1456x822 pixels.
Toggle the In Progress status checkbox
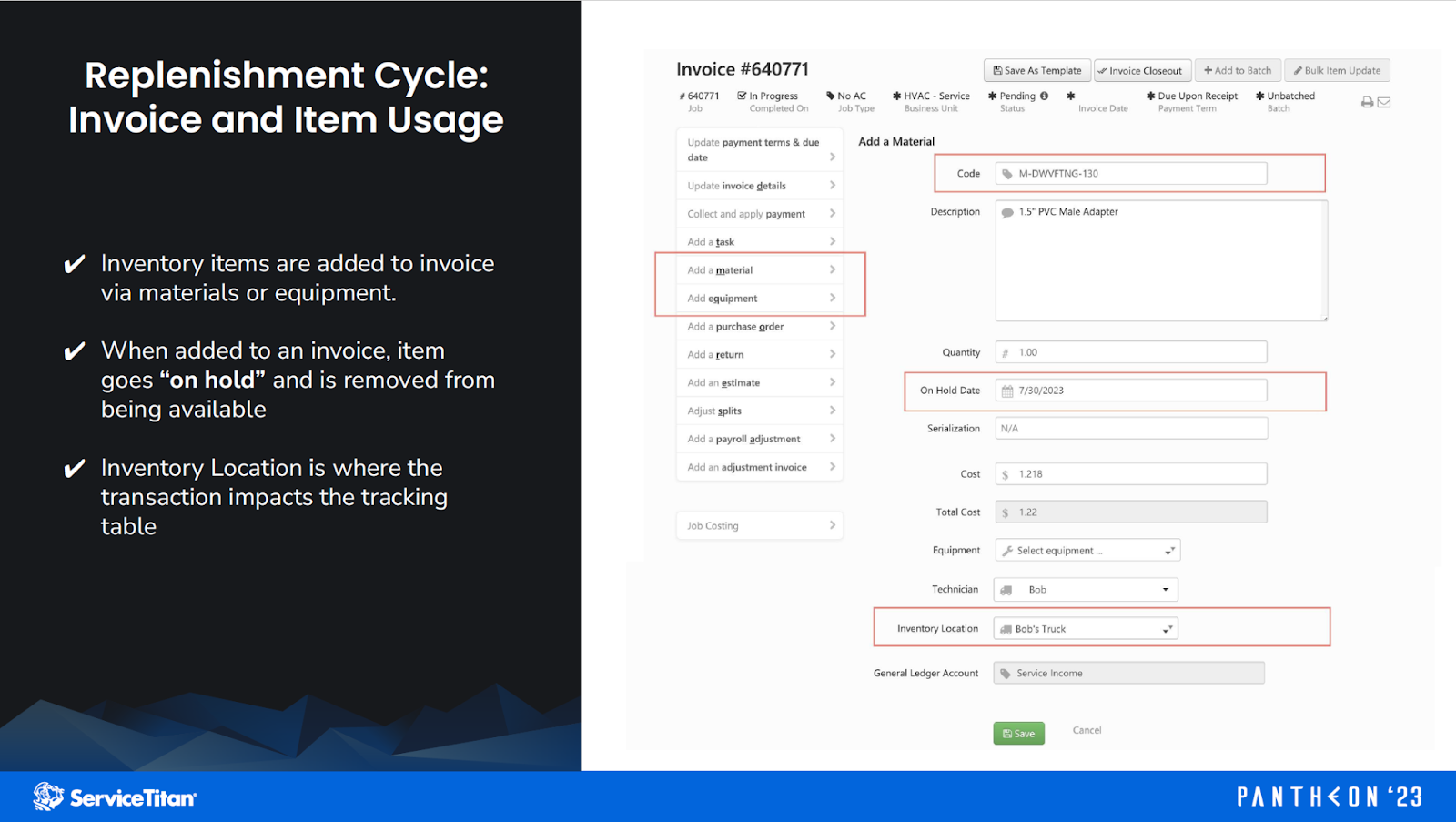(740, 95)
